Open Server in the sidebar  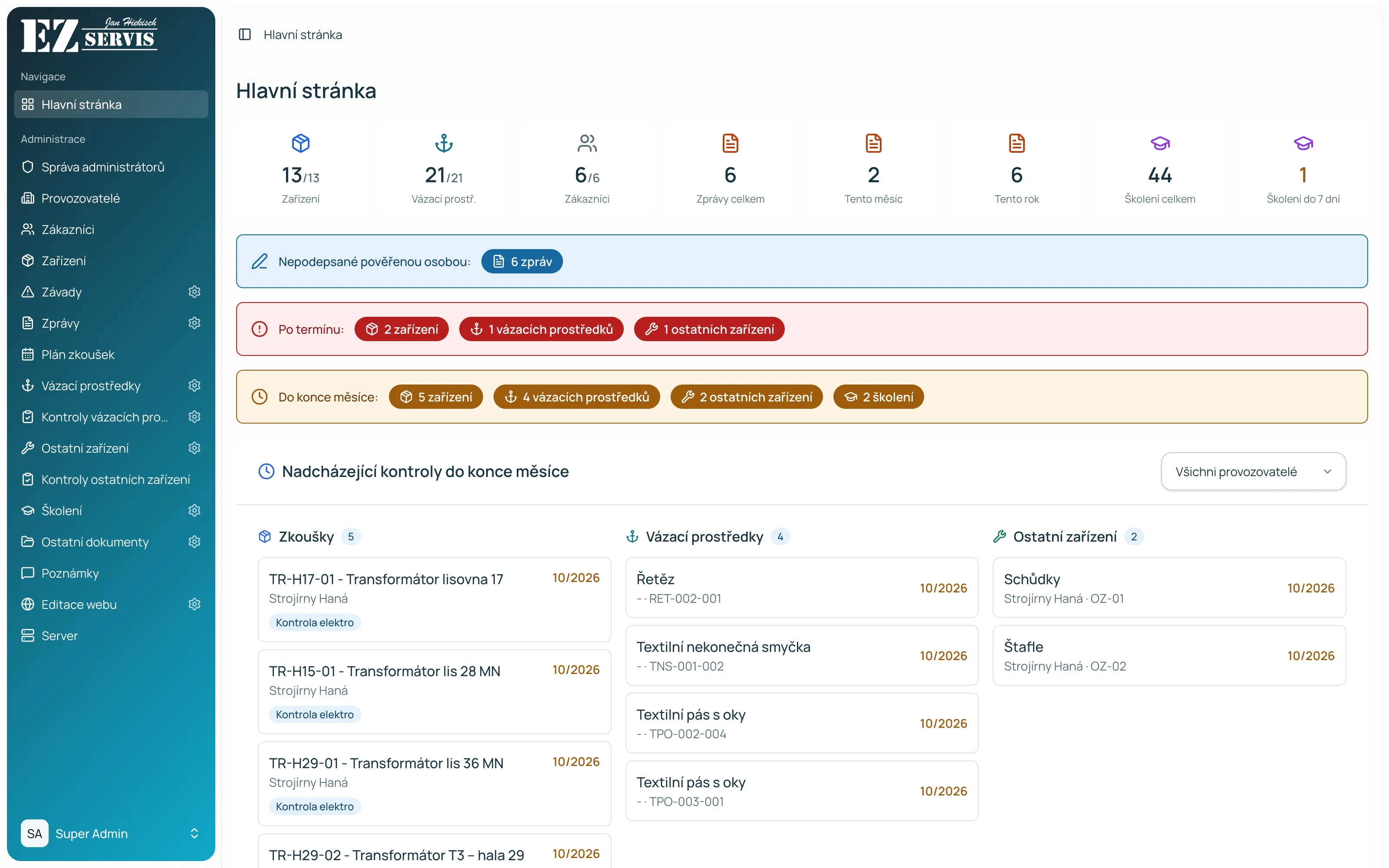pyautogui.click(x=111, y=635)
